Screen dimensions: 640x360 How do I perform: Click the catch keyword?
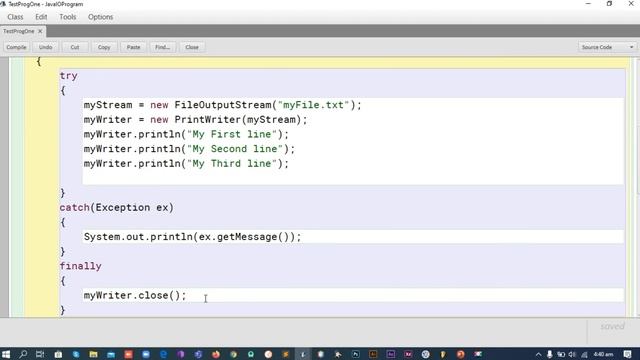(74, 207)
